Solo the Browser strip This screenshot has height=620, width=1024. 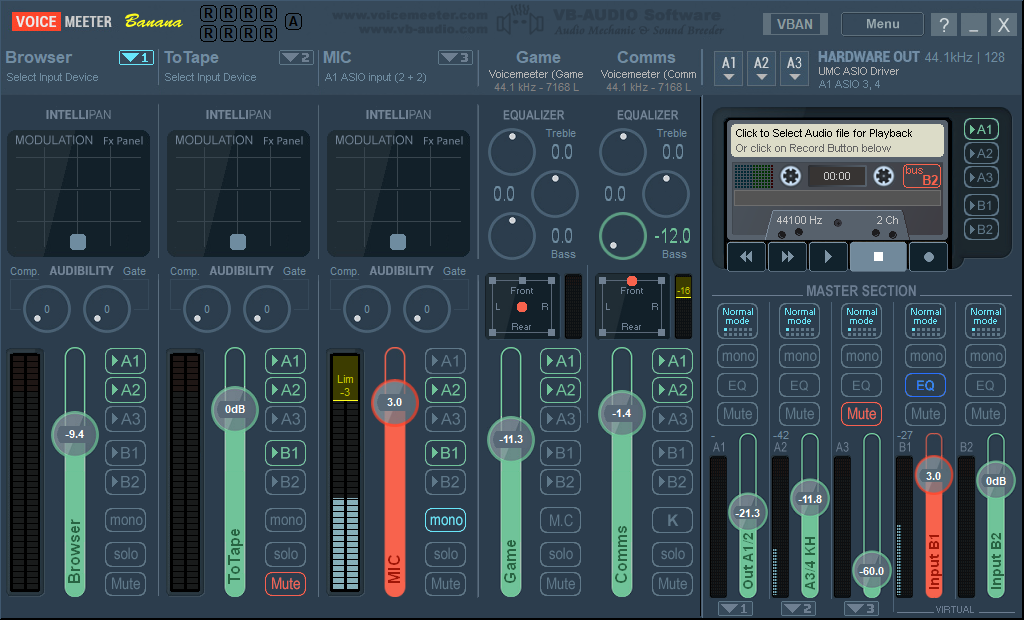pyautogui.click(x=125, y=554)
